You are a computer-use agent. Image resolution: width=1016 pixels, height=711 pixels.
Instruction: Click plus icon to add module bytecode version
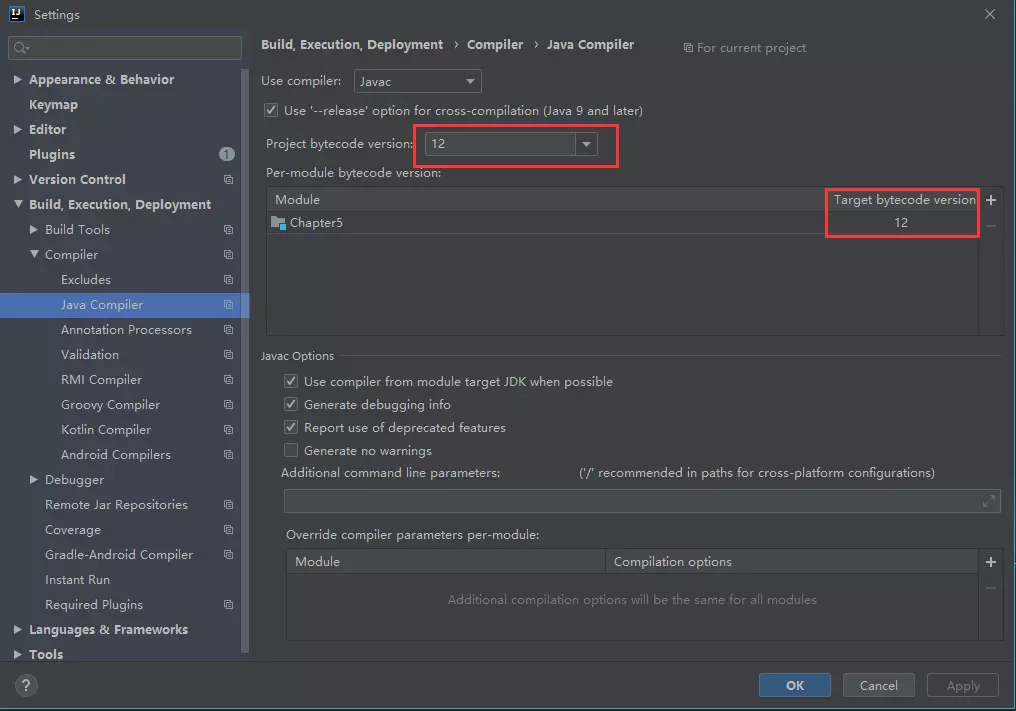coord(991,200)
